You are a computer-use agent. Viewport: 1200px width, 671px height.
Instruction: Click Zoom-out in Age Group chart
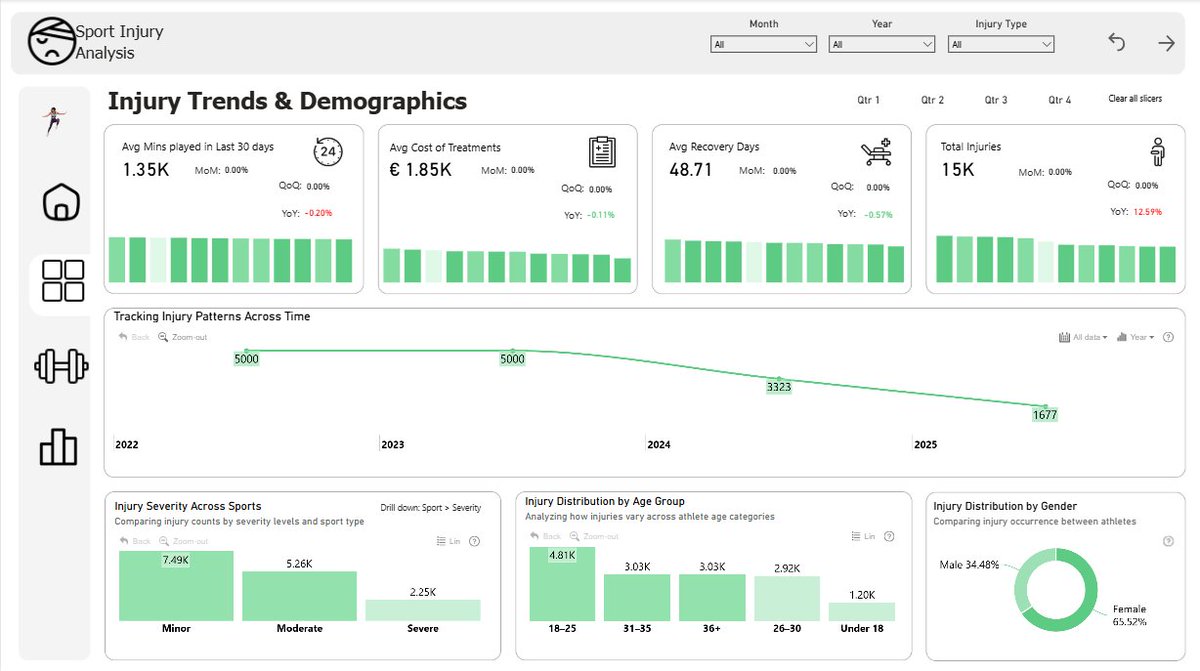pos(594,537)
